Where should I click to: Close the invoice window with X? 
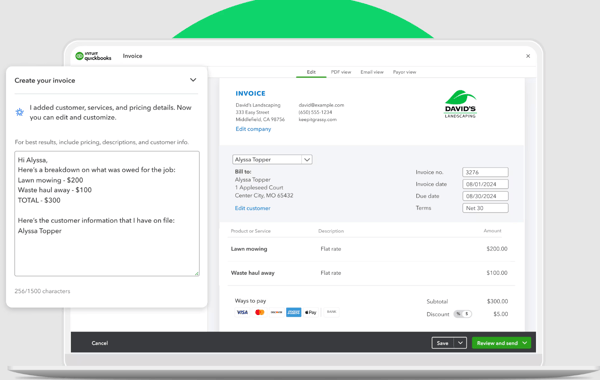click(528, 56)
